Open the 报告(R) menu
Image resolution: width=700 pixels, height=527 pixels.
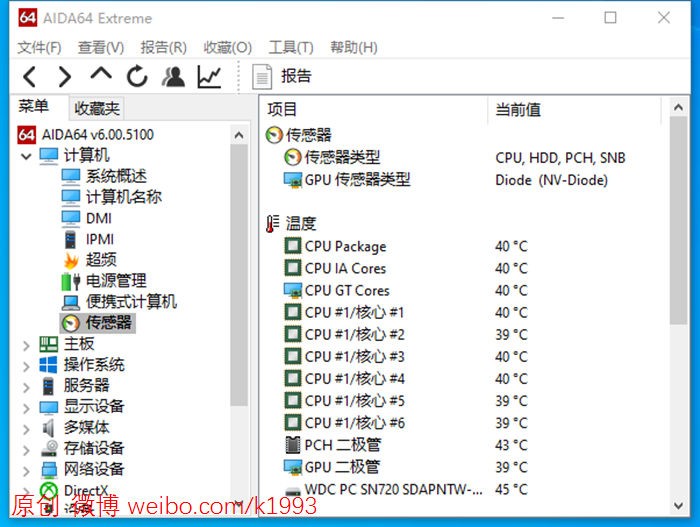(163, 47)
